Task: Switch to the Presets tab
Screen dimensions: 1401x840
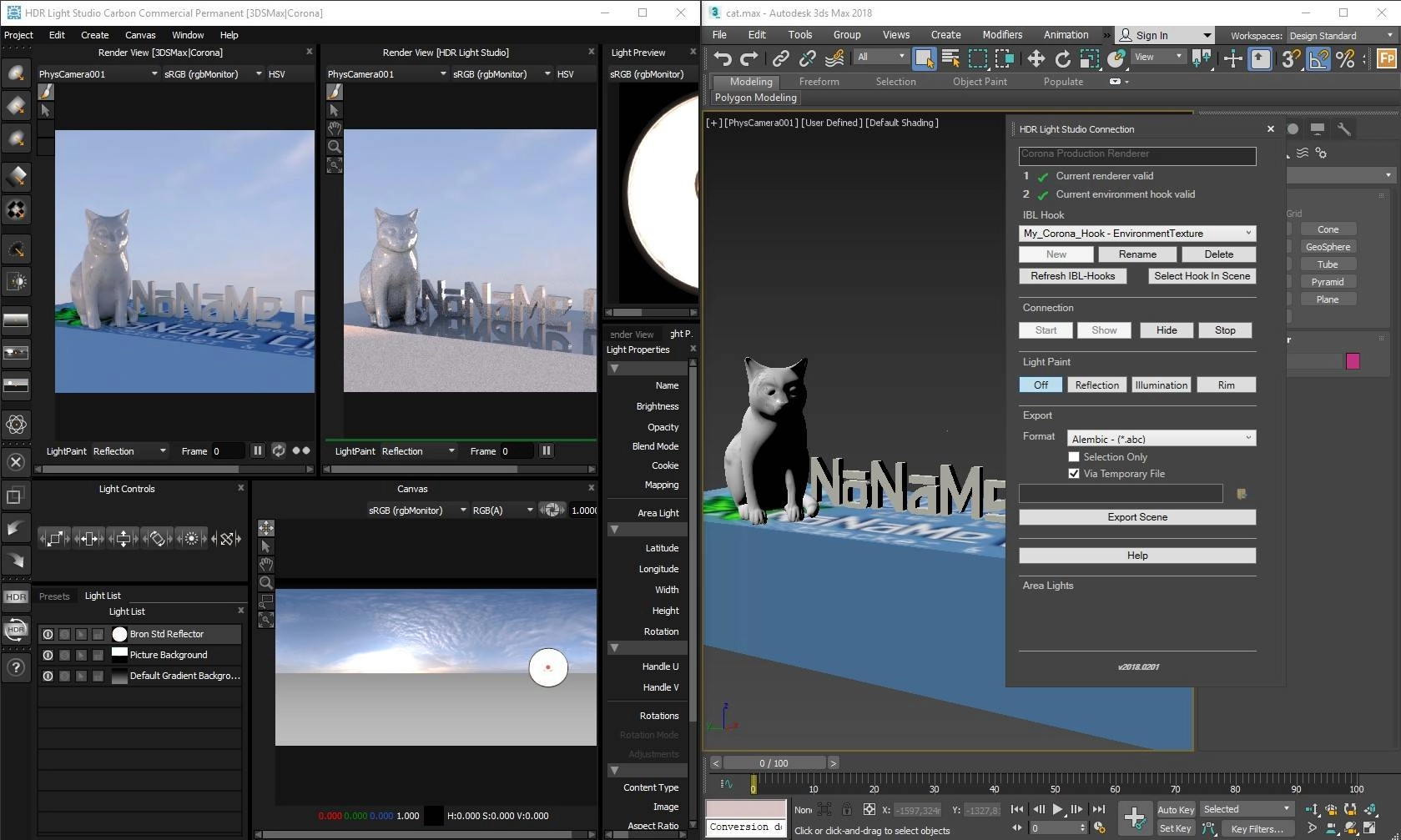Action: (x=54, y=596)
